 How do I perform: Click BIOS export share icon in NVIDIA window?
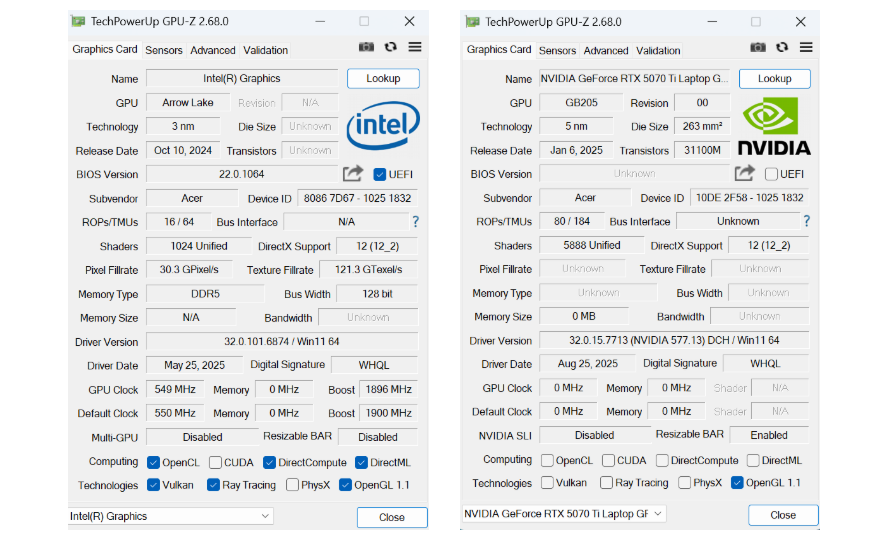[x=744, y=173]
